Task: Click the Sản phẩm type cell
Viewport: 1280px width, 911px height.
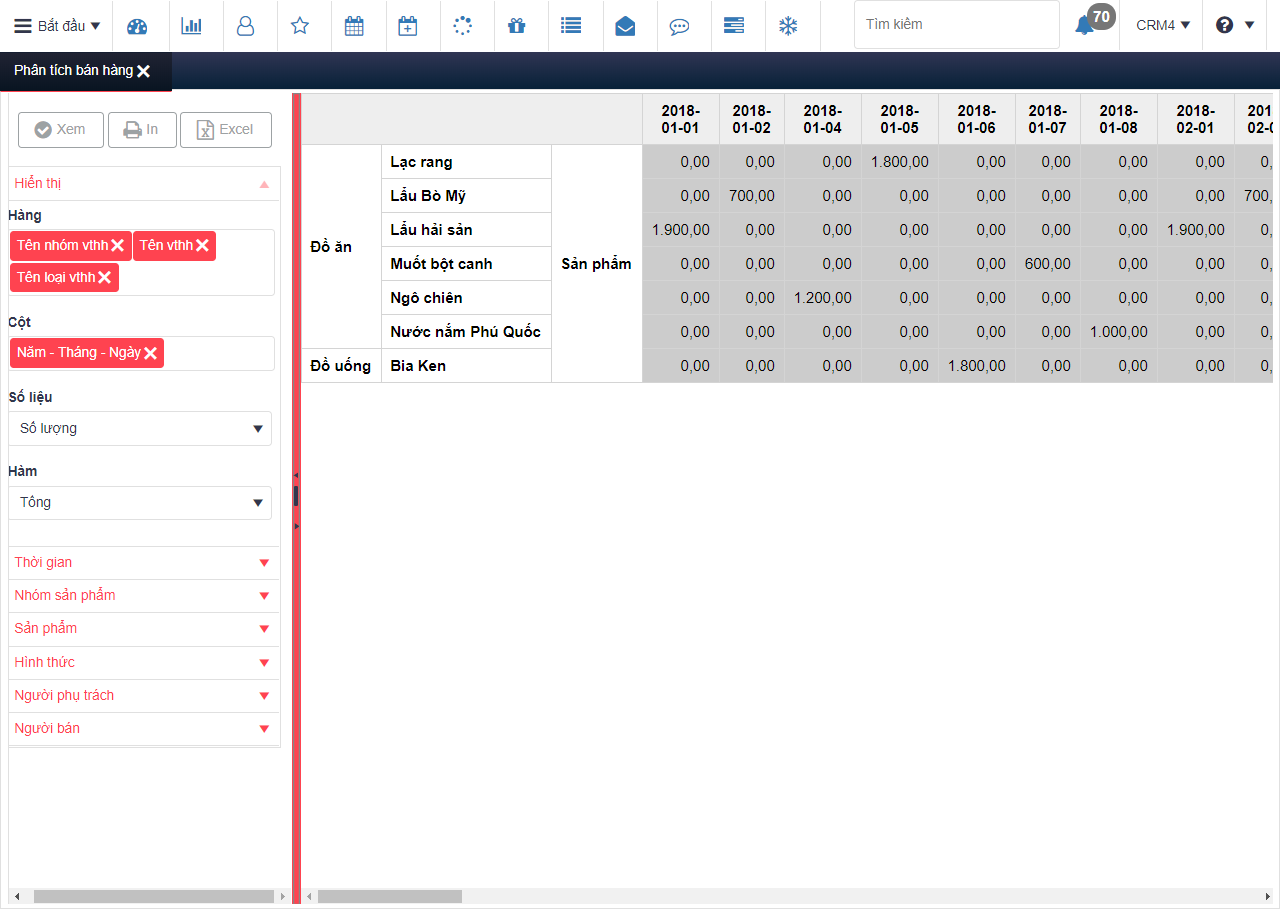Action: 597,264
